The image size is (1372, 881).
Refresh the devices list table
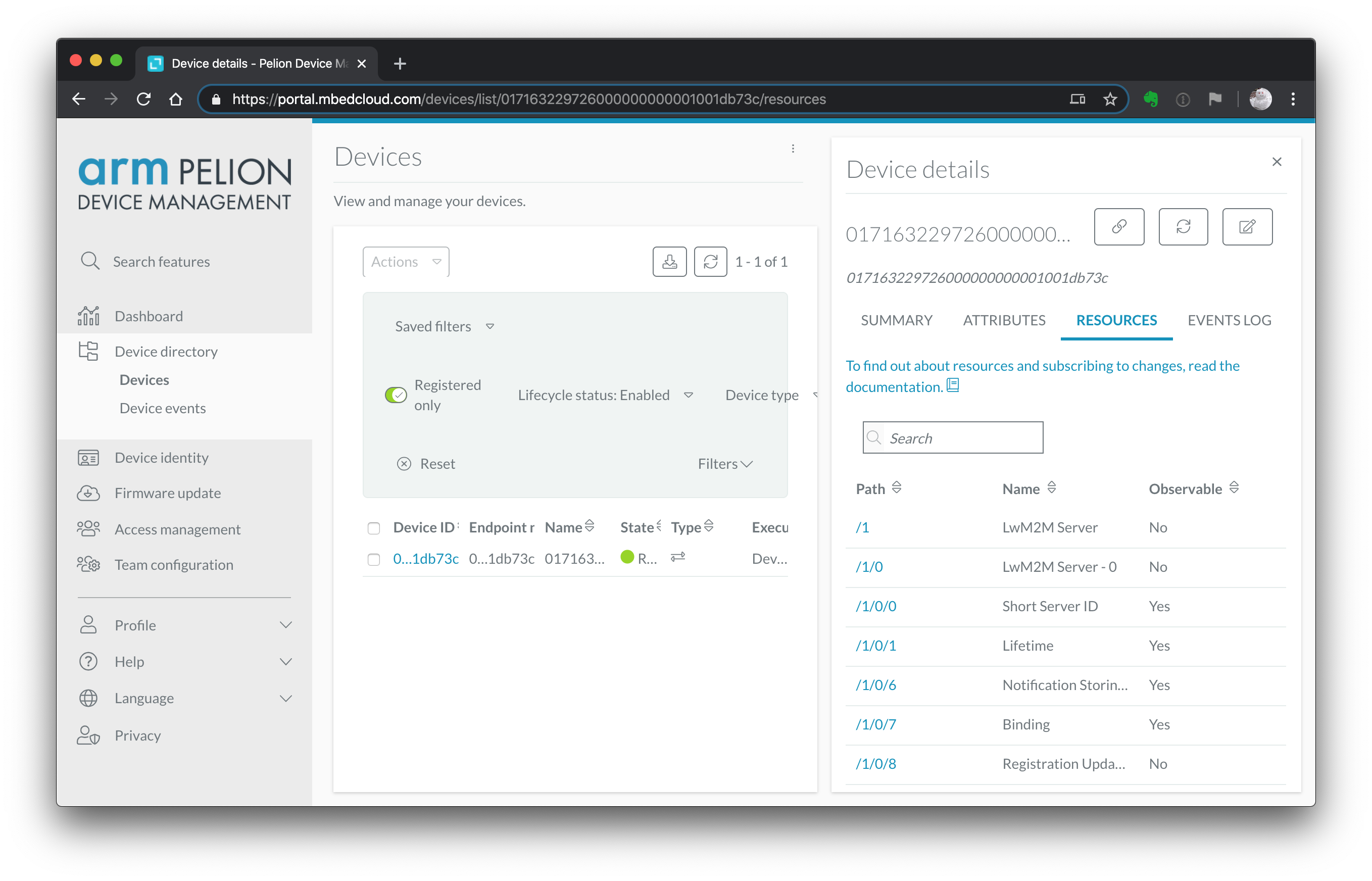(710, 262)
